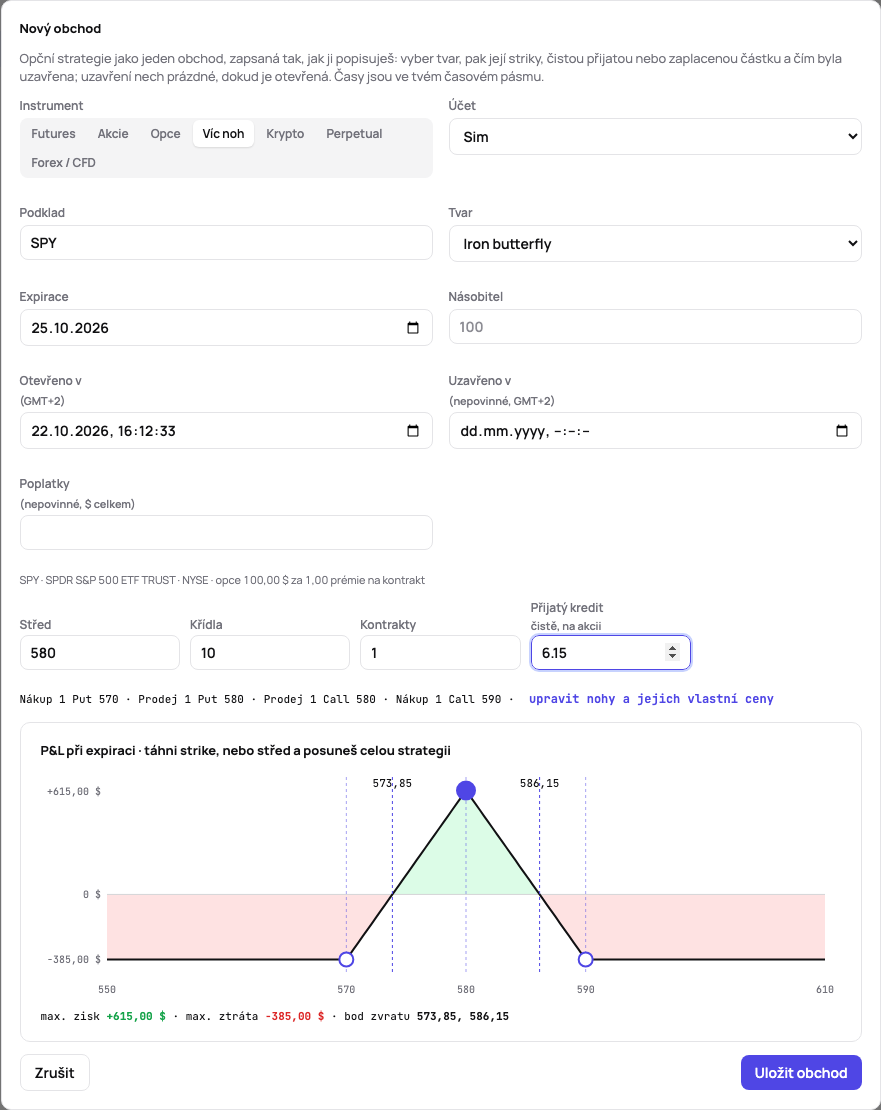
Task: Open the calendar picker for Expirace date
Action: click(x=413, y=328)
